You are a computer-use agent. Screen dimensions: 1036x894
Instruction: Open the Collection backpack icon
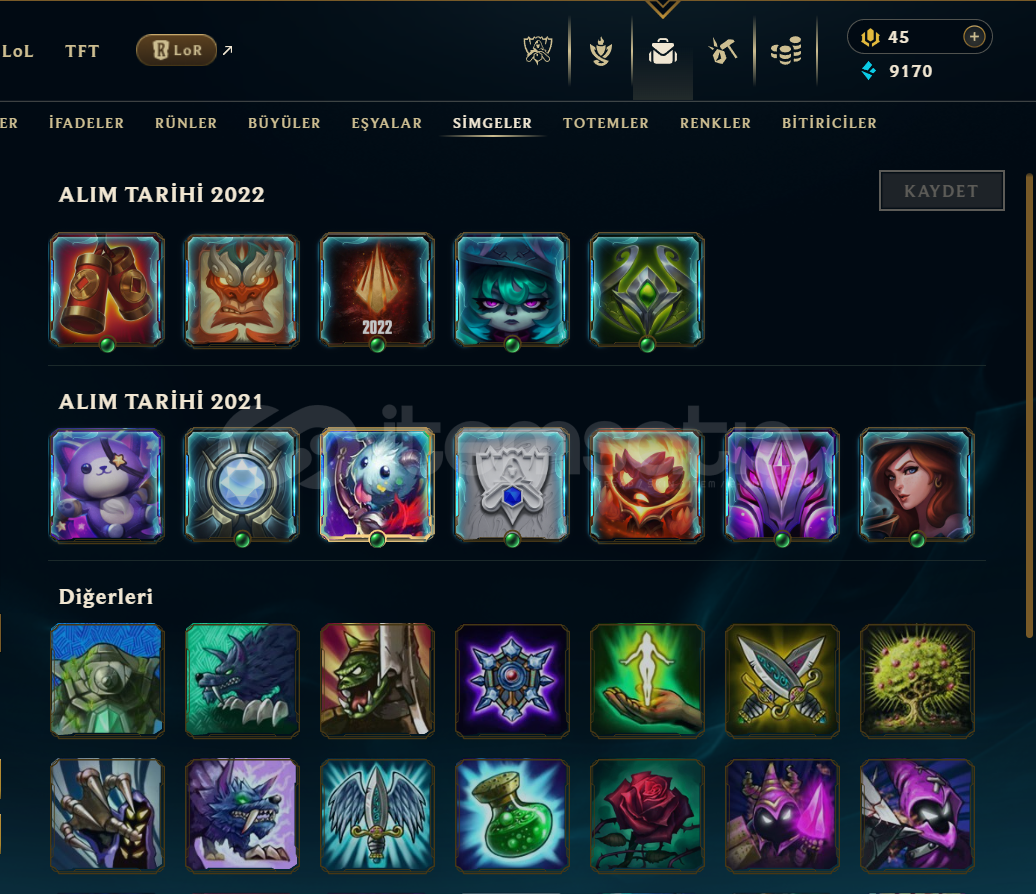point(663,51)
